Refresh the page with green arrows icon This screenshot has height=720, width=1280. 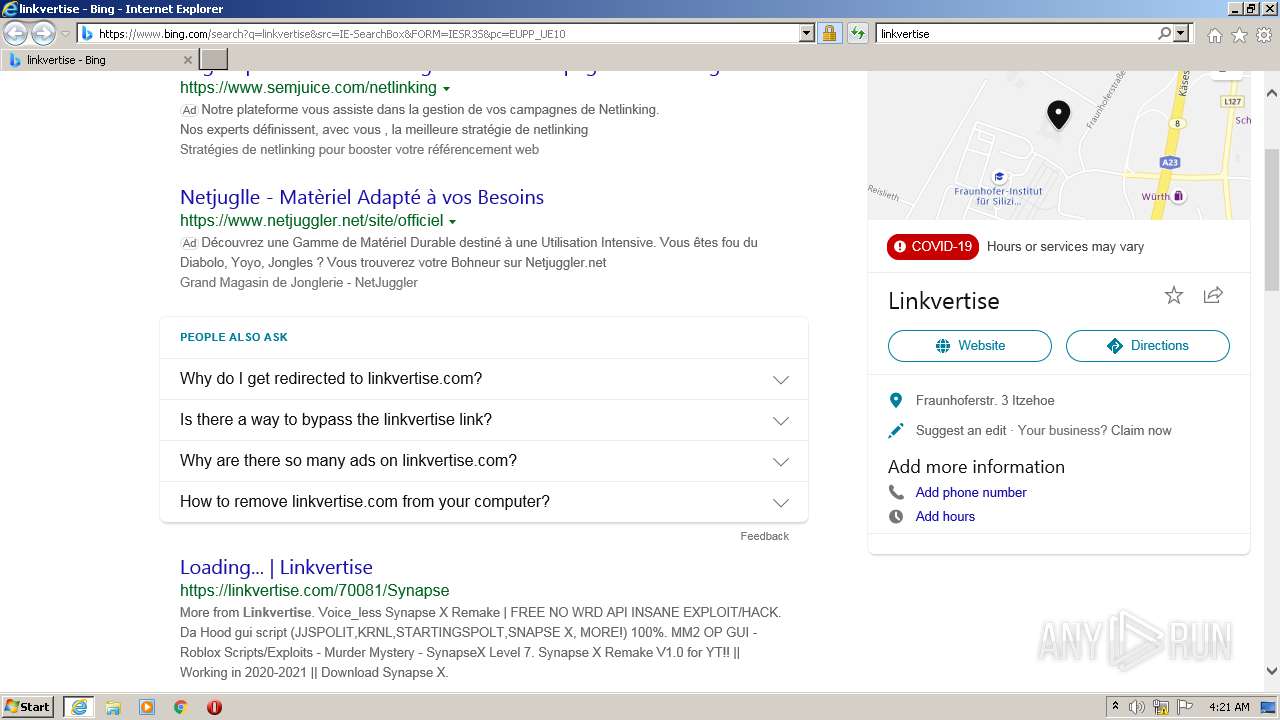[x=857, y=33]
